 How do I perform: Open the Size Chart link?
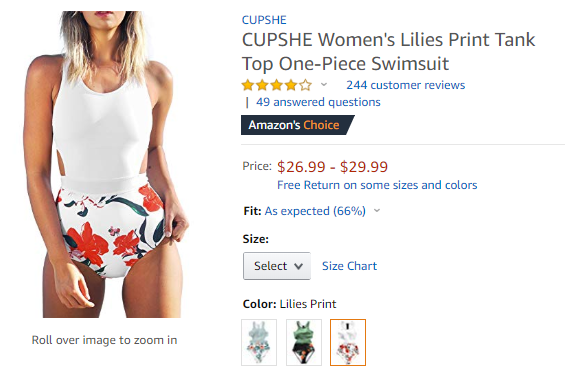349,266
